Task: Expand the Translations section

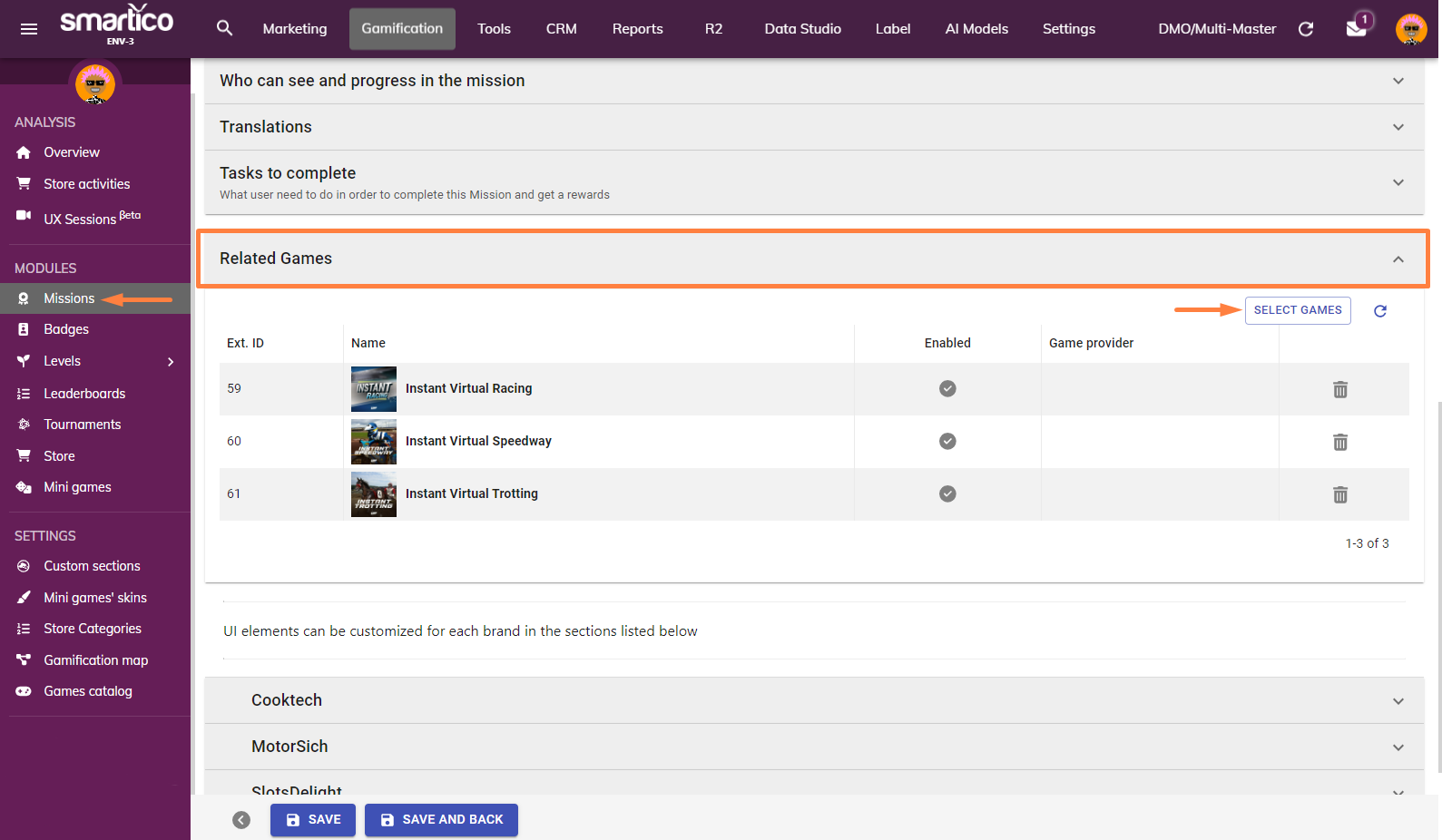Action: coord(814,127)
